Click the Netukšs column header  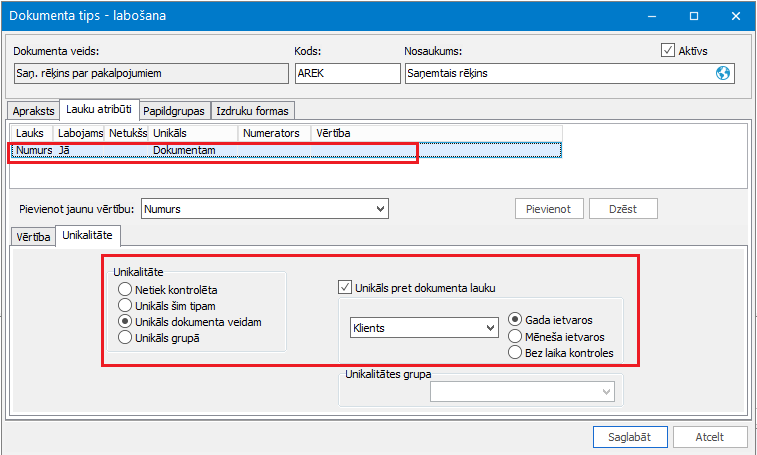[x=126, y=133]
